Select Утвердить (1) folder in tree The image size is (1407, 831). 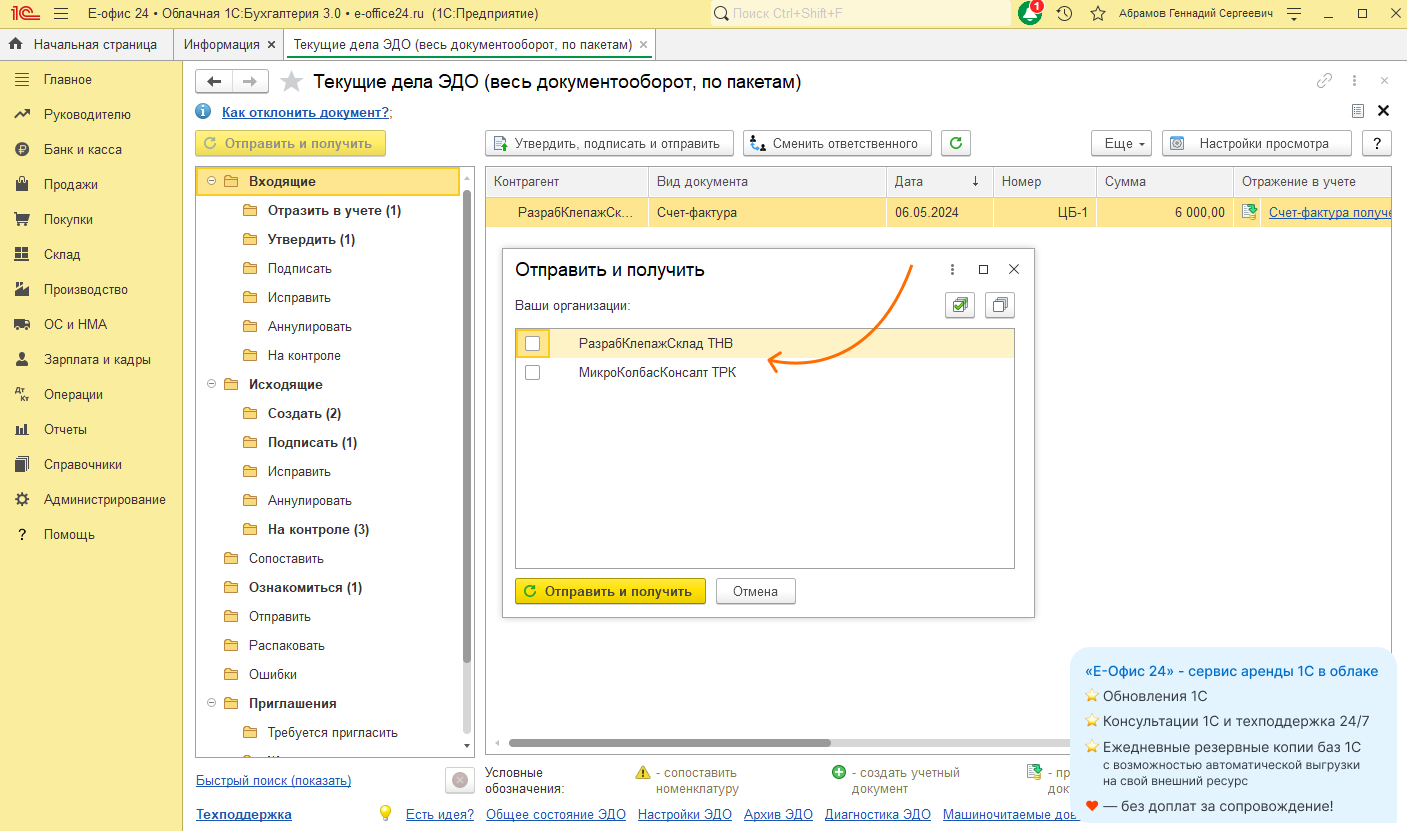pos(311,239)
